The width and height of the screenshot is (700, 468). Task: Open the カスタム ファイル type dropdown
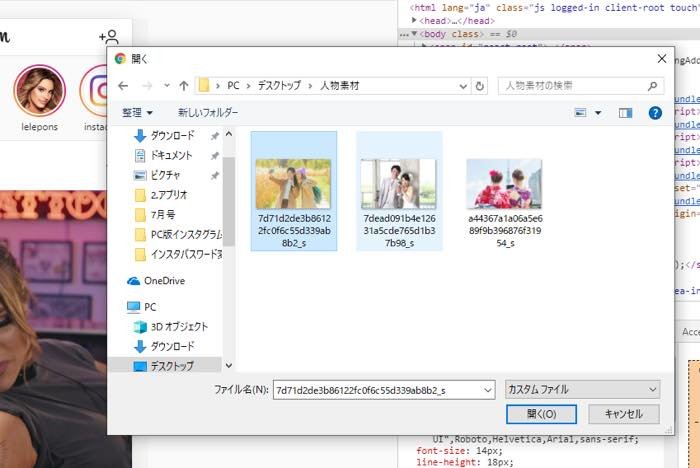point(582,389)
